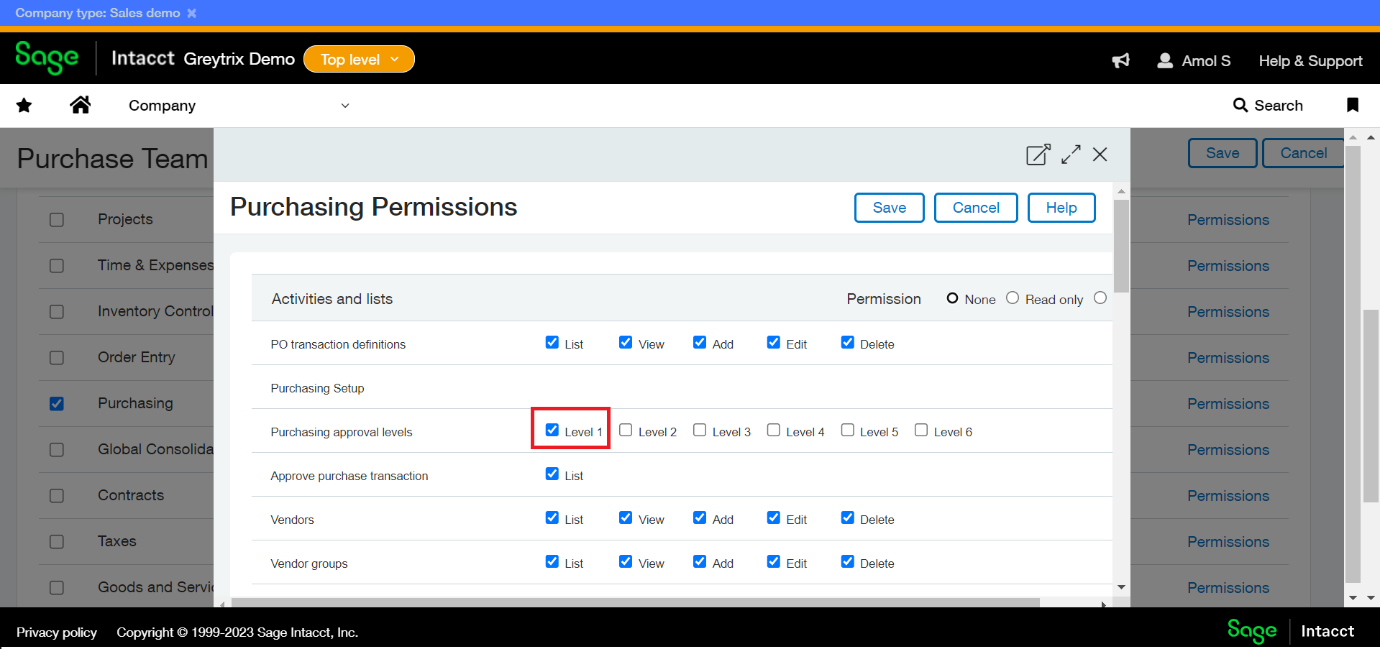Toggle List for Approve purchase transaction
The height and width of the screenshot is (649, 1380).
pos(552,474)
